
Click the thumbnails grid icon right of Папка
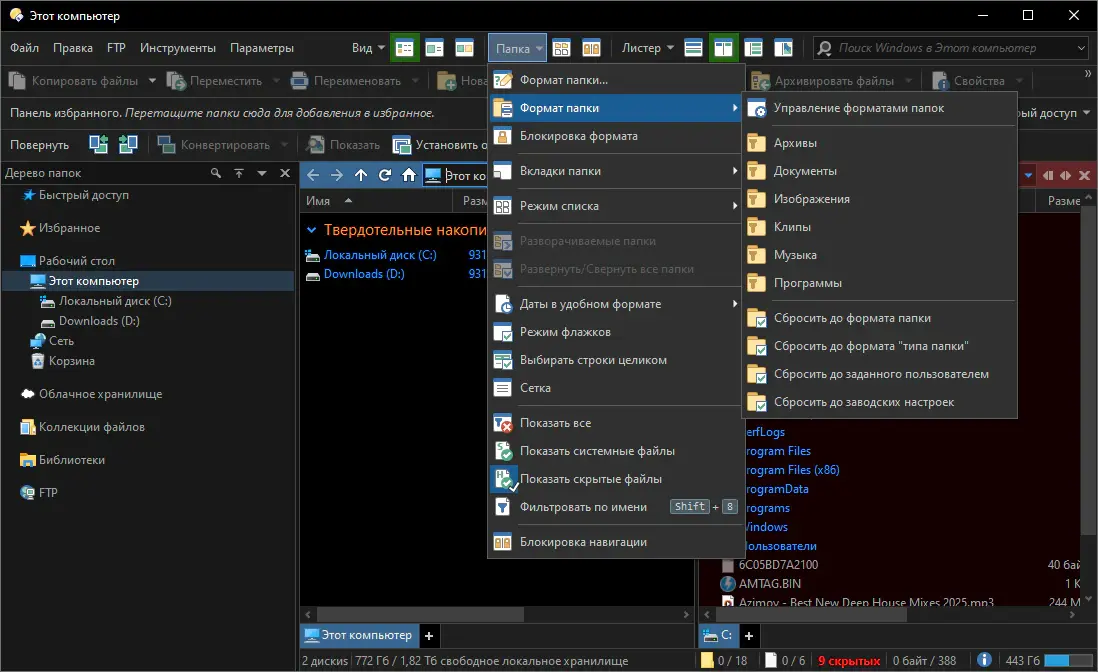coord(562,48)
